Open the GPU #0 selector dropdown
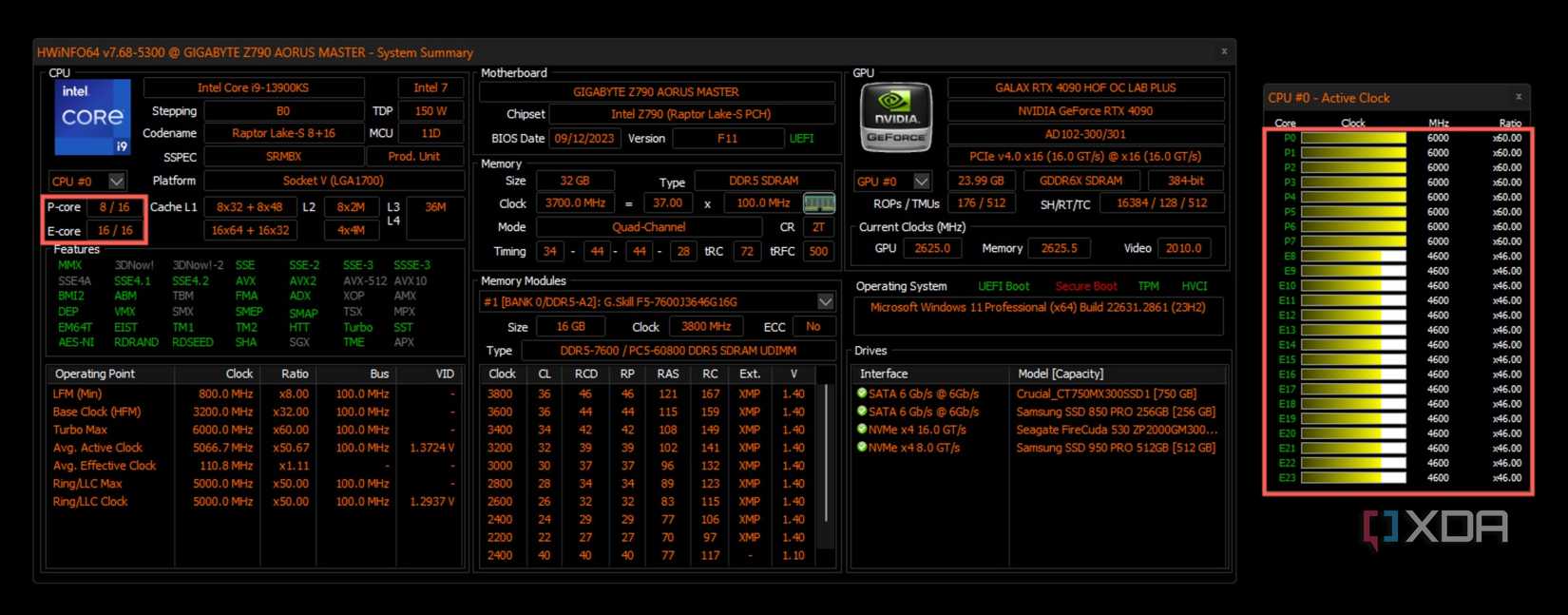The width and height of the screenshot is (1568, 615). 922,181
